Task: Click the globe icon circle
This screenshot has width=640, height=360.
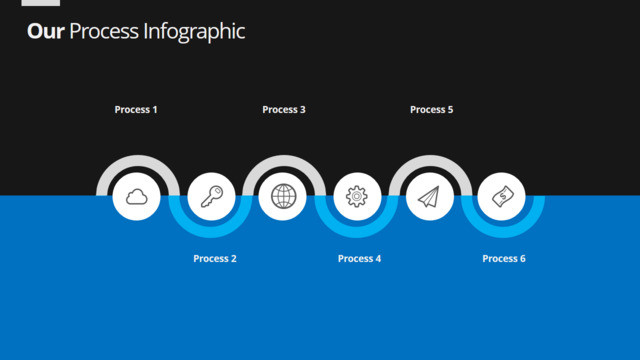Action: coord(282,197)
